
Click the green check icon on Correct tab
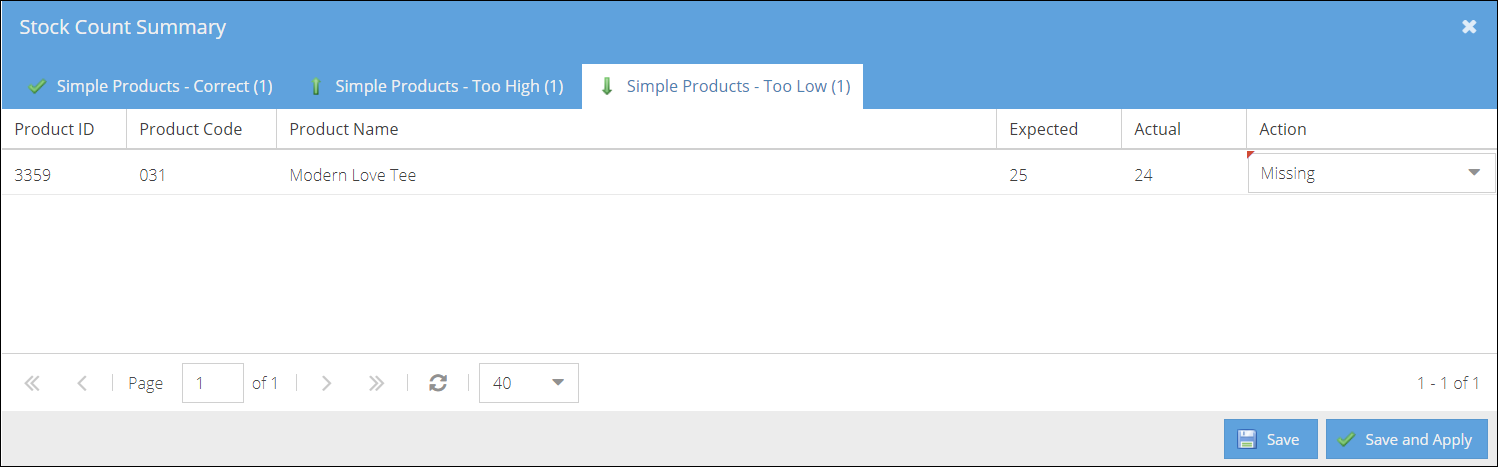pos(38,87)
